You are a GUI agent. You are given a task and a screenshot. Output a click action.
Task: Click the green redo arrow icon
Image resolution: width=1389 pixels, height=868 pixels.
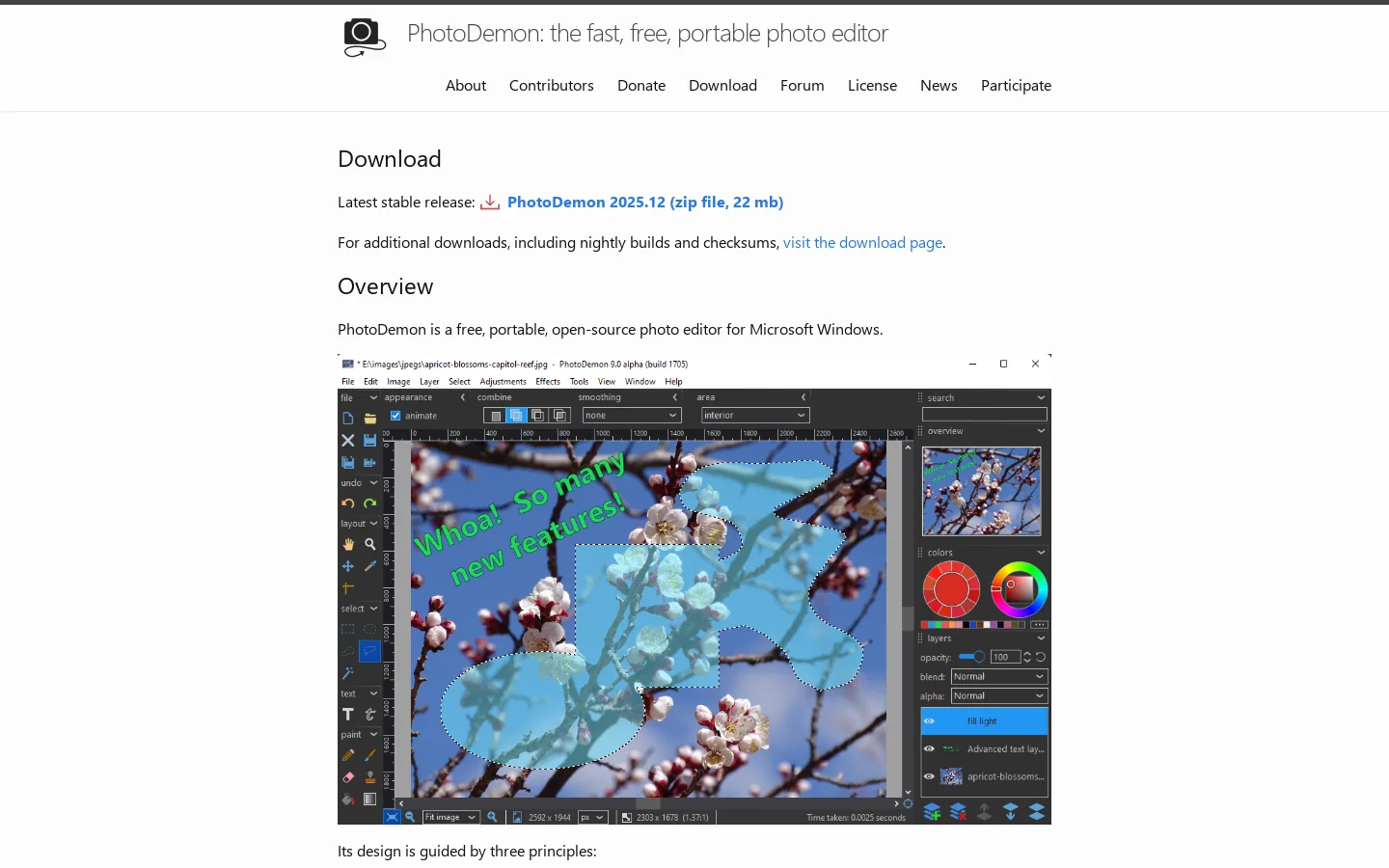point(369,503)
